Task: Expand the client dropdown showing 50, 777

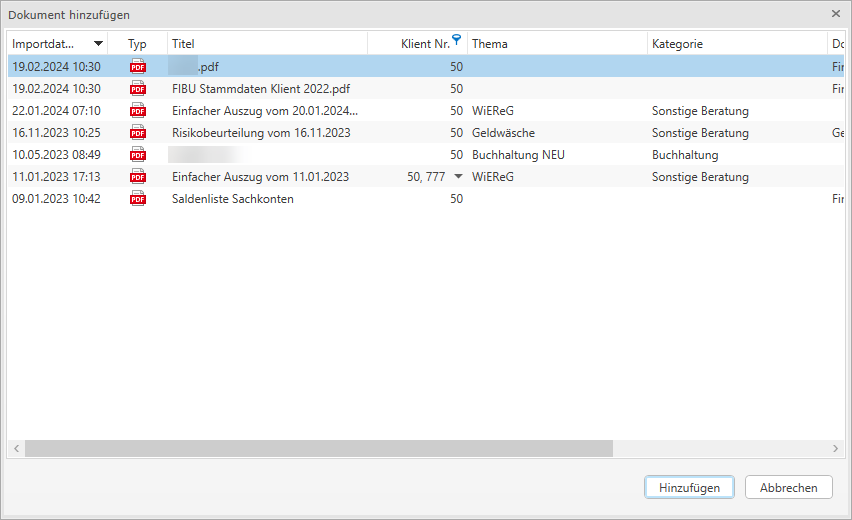Action: click(458, 177)
